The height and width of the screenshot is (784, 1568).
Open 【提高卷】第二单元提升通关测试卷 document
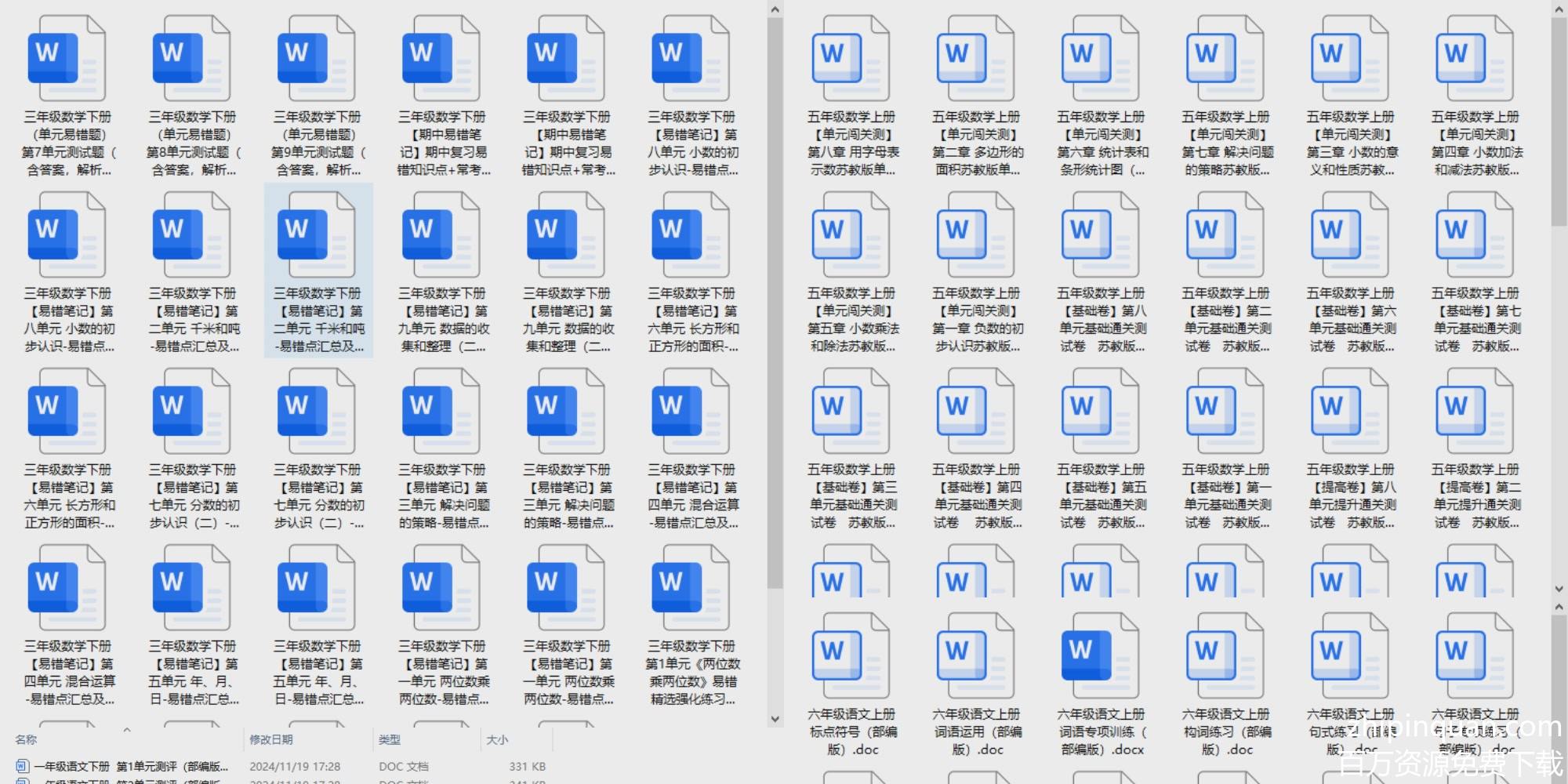(1475, 450)
